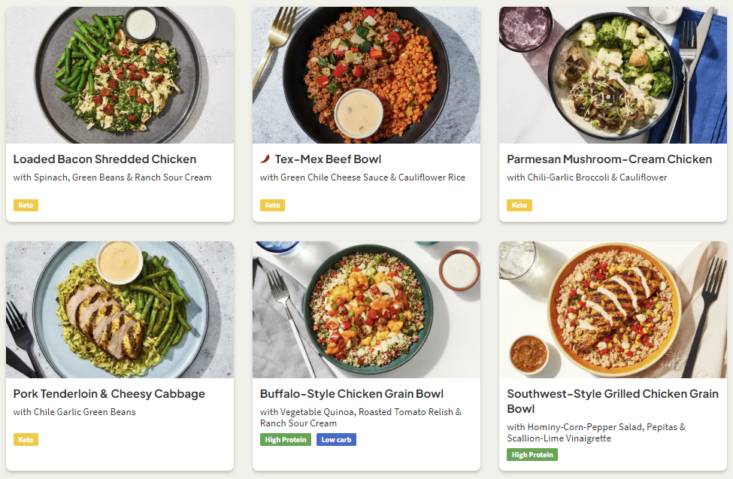This screenshot has width=733, height=479.
Task: Select Keto badge under Parmesan Mushroom-Cream Chicken
Action: click(518, 205)
